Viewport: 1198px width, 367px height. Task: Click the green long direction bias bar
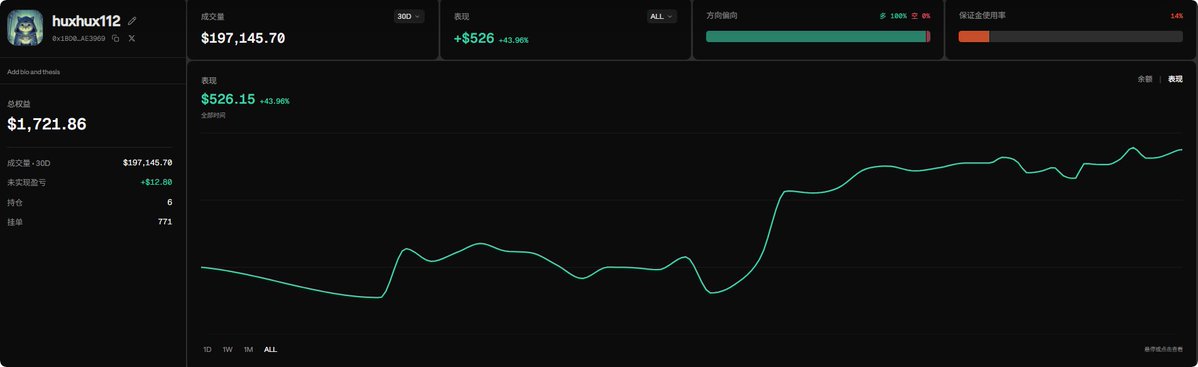click(x=816, y=37)
